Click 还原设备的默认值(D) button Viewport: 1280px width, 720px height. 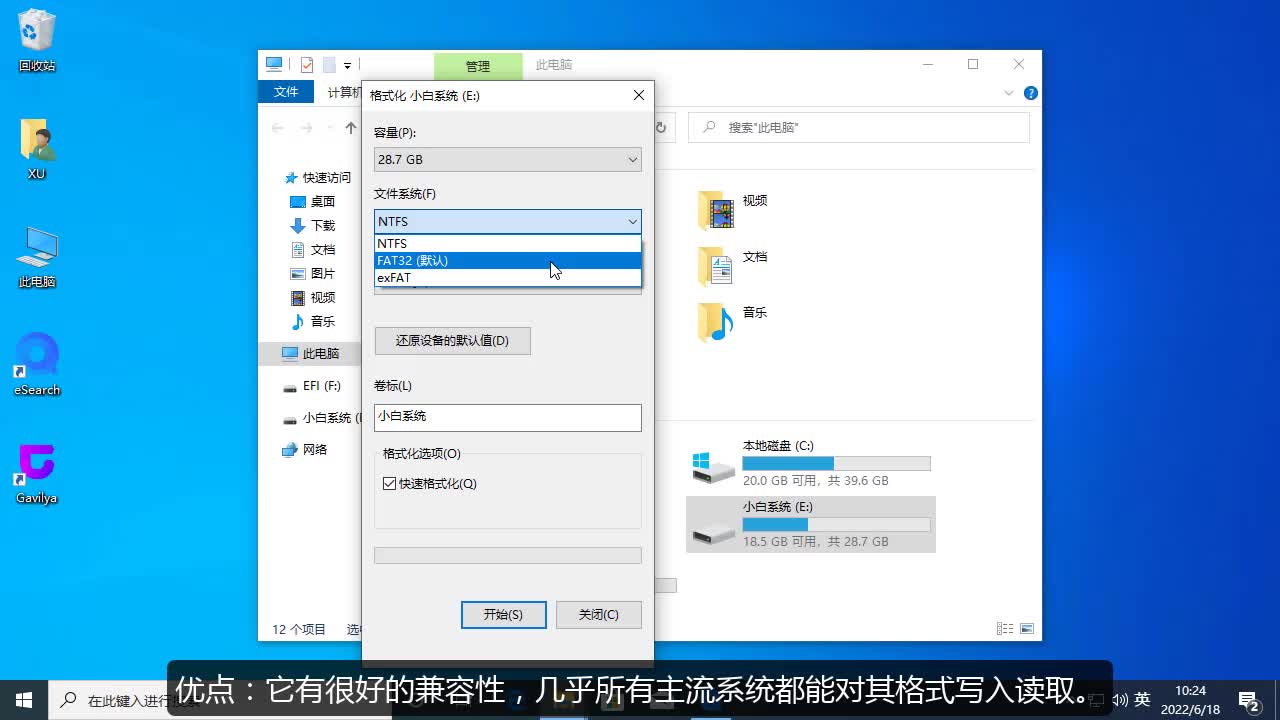452,340
